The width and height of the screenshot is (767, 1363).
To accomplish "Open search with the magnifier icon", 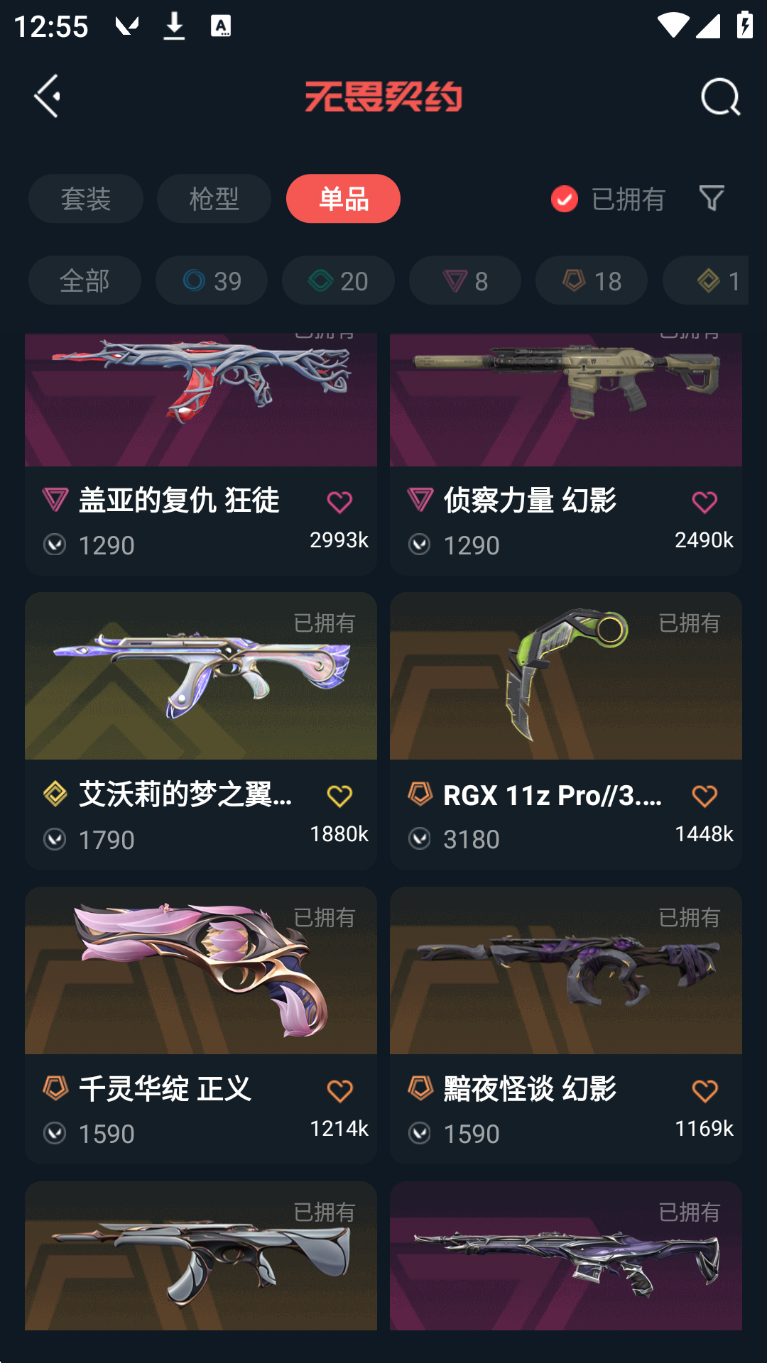I will tap(720, 97).
